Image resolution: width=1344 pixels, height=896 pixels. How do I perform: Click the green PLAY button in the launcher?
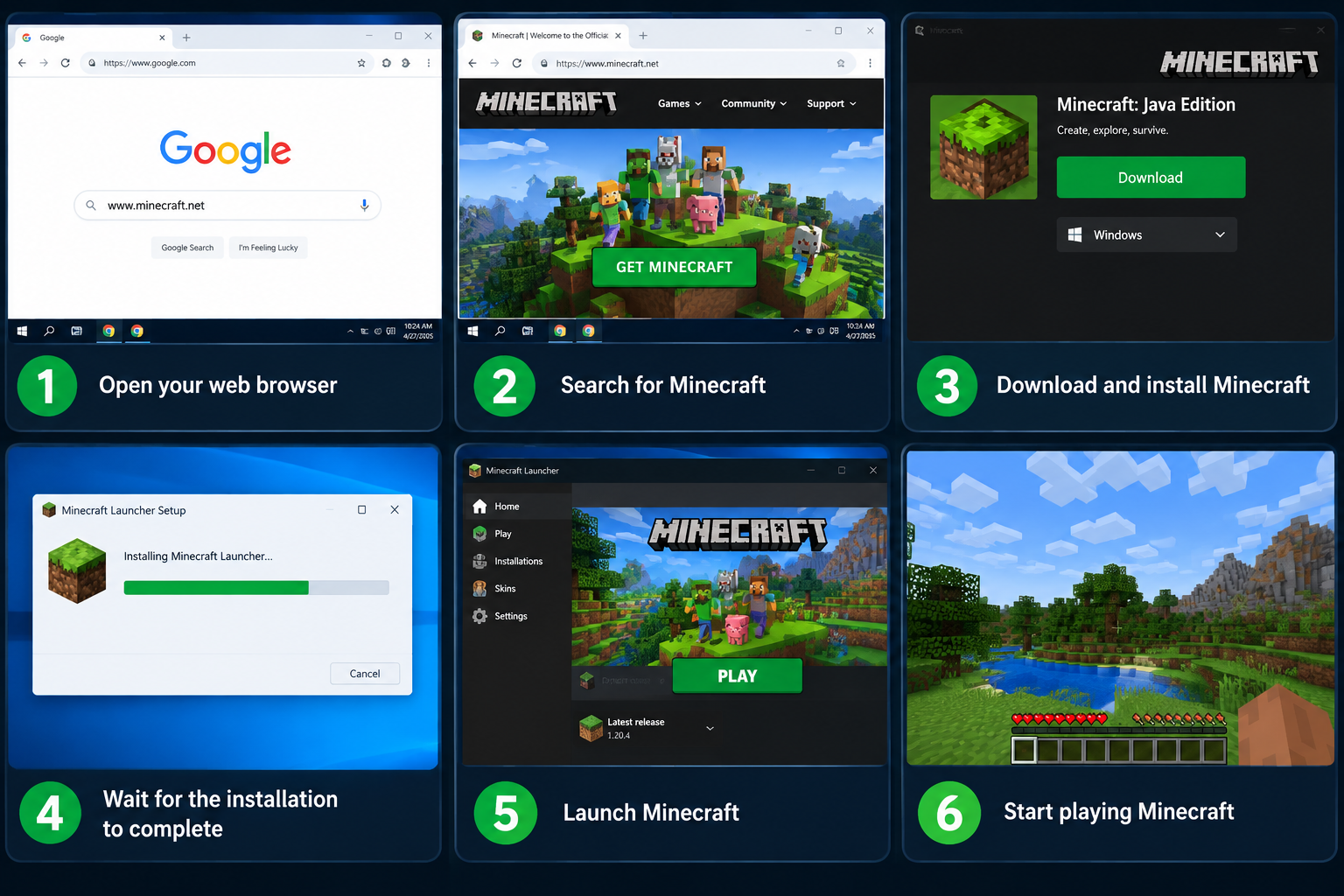pos(737,675)
